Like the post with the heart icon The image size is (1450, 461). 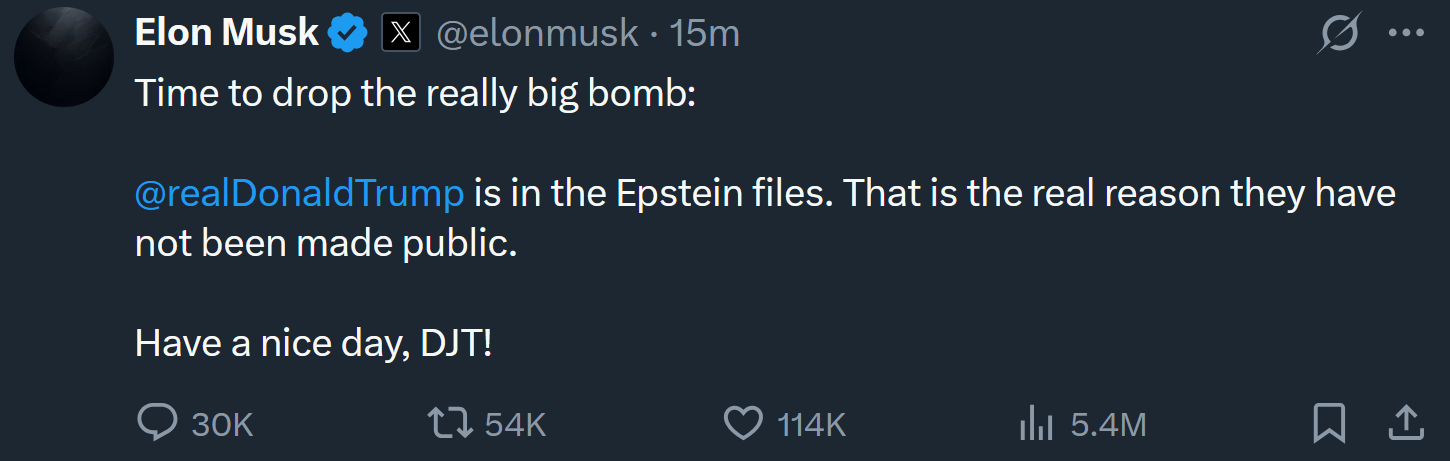coord(743,424)
